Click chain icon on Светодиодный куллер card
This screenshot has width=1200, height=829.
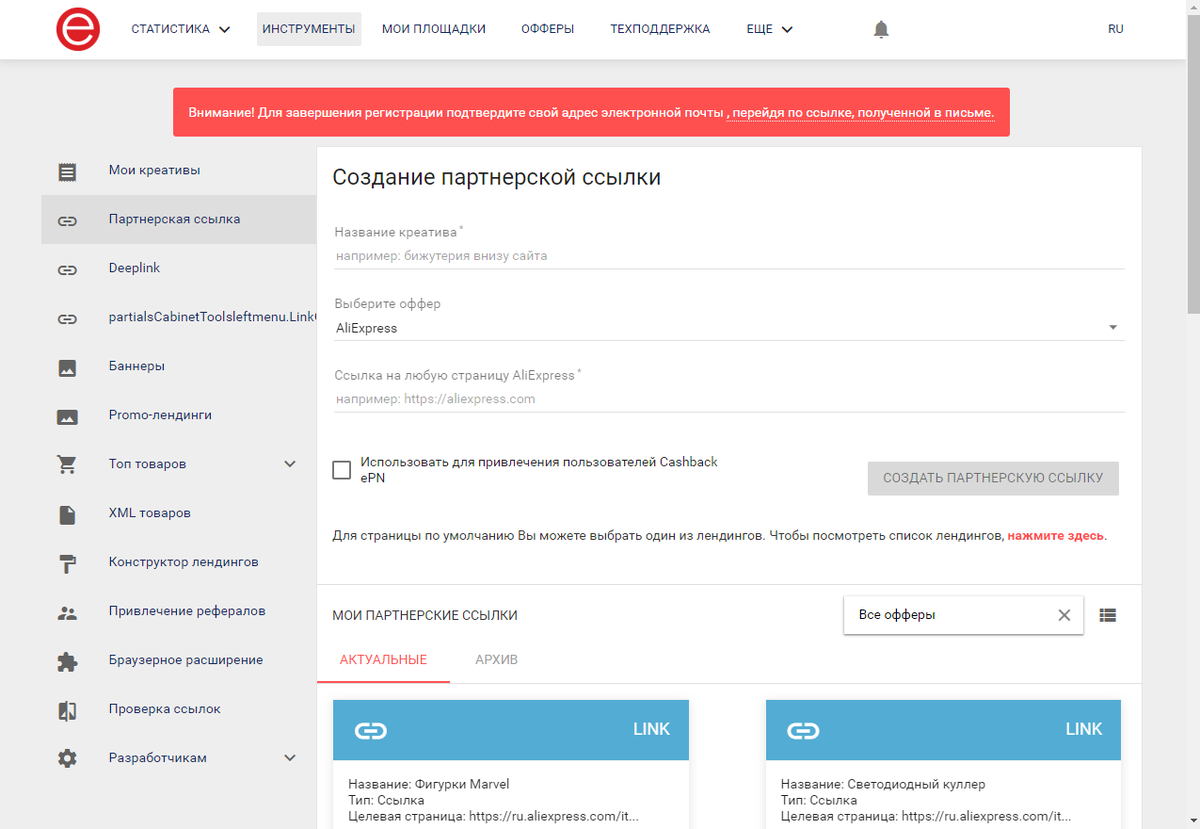pos(803,730)
